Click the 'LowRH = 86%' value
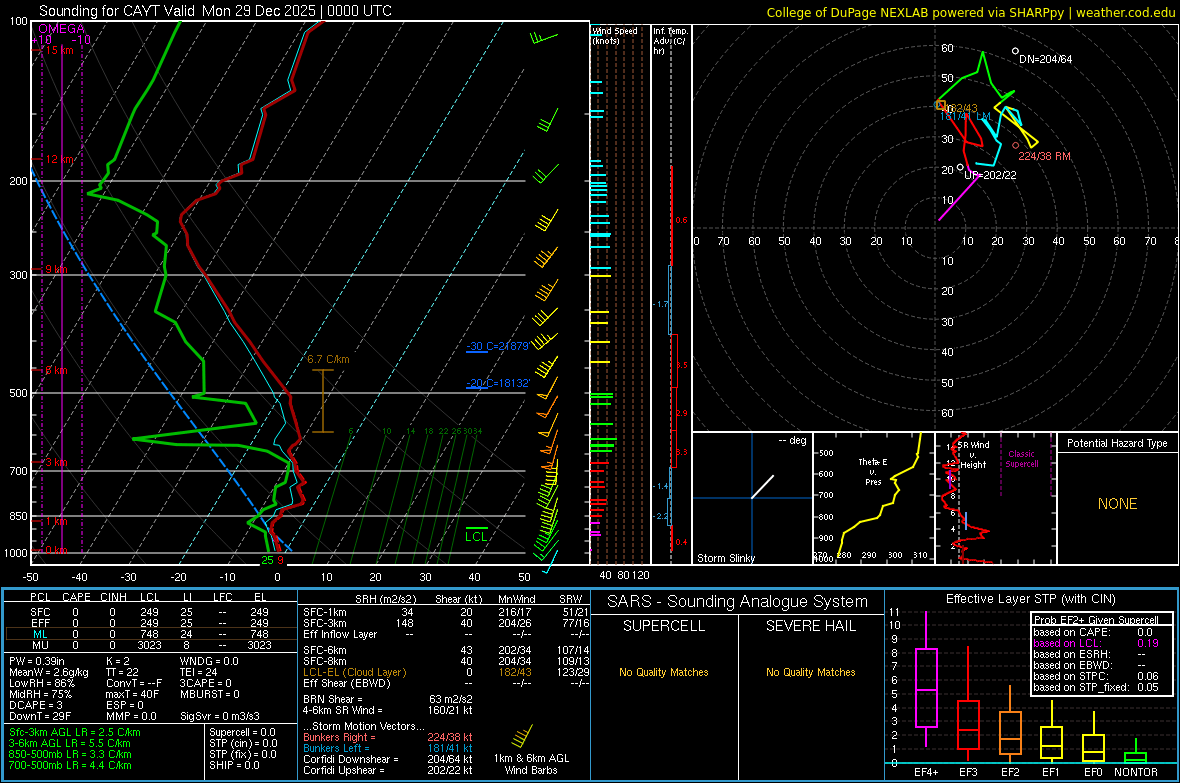This screenshot has height=783, width=1180. pos(41,684)
